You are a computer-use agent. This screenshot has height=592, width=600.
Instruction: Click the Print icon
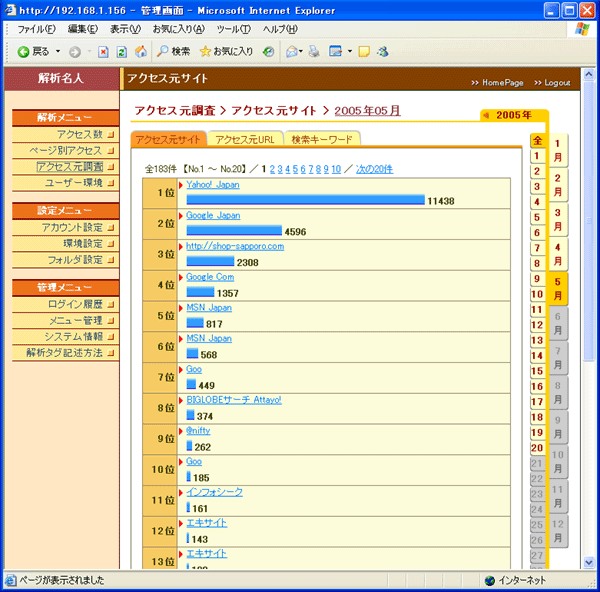point(314,51)
